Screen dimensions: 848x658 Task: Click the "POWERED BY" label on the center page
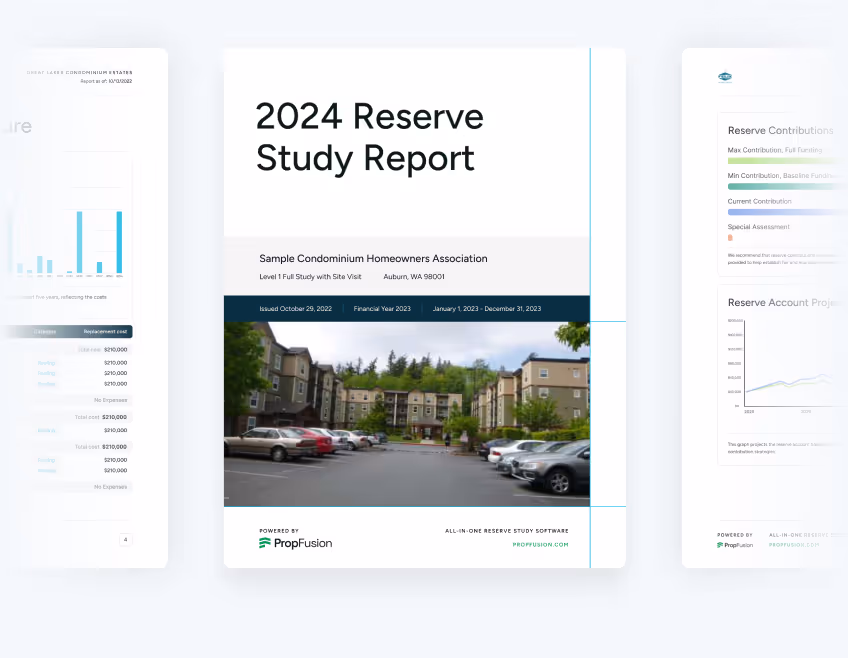point(279,531)
